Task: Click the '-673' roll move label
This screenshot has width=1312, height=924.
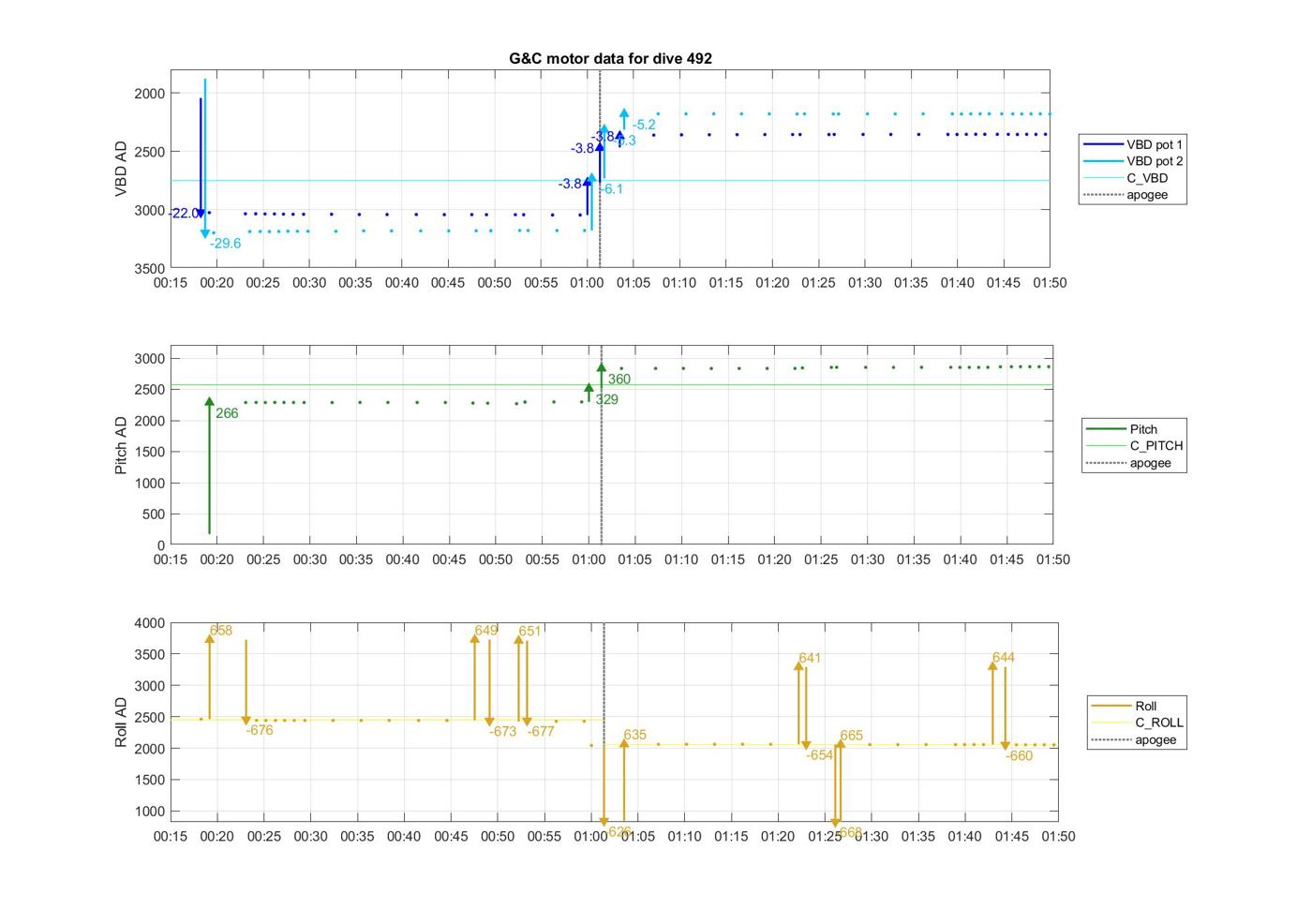Action: [x=502, y=731]
